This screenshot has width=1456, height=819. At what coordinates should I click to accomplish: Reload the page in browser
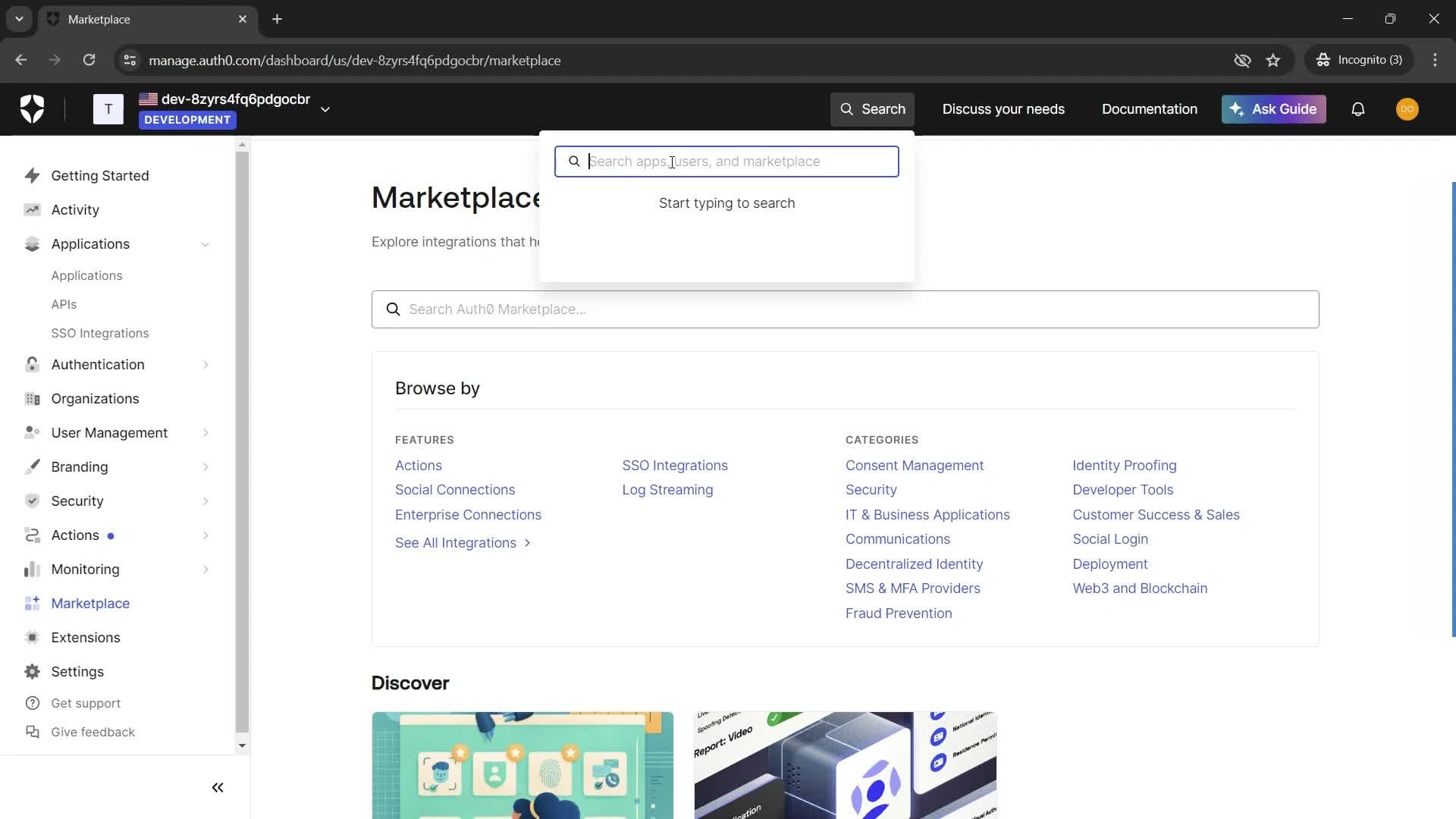tap(89, 60)
